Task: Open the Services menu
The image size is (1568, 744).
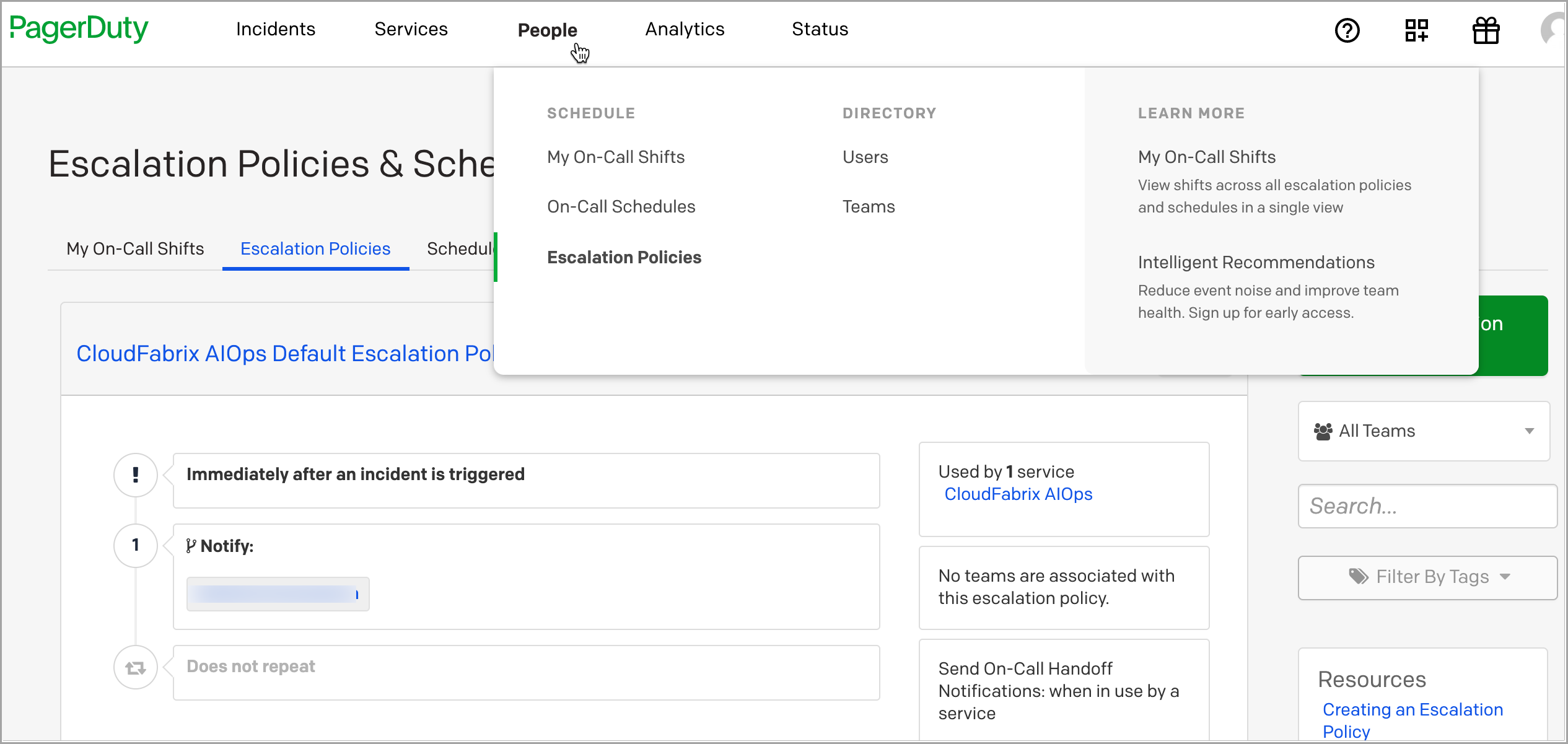Action: tap(411, 29)
